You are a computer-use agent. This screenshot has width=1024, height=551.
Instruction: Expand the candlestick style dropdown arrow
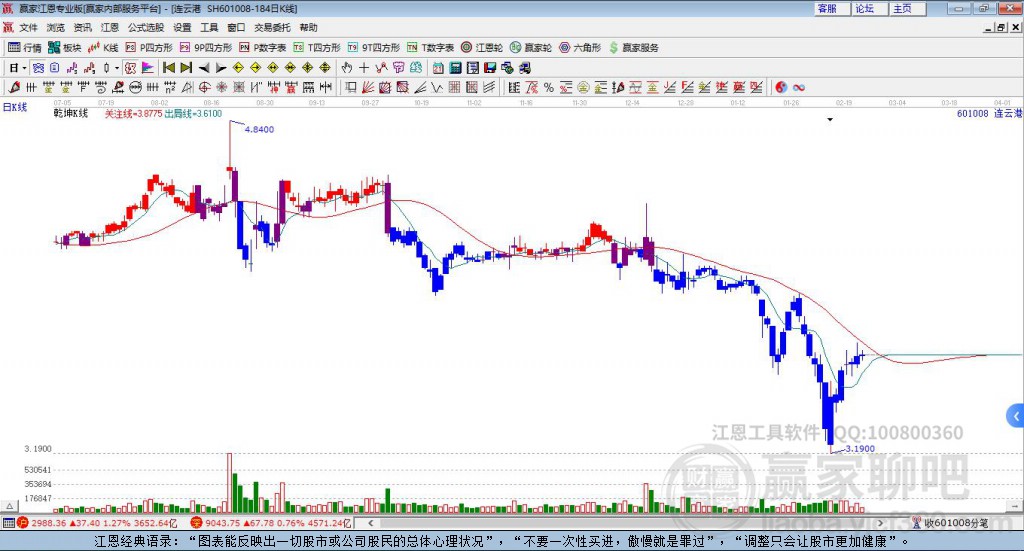tap(117, 68)
